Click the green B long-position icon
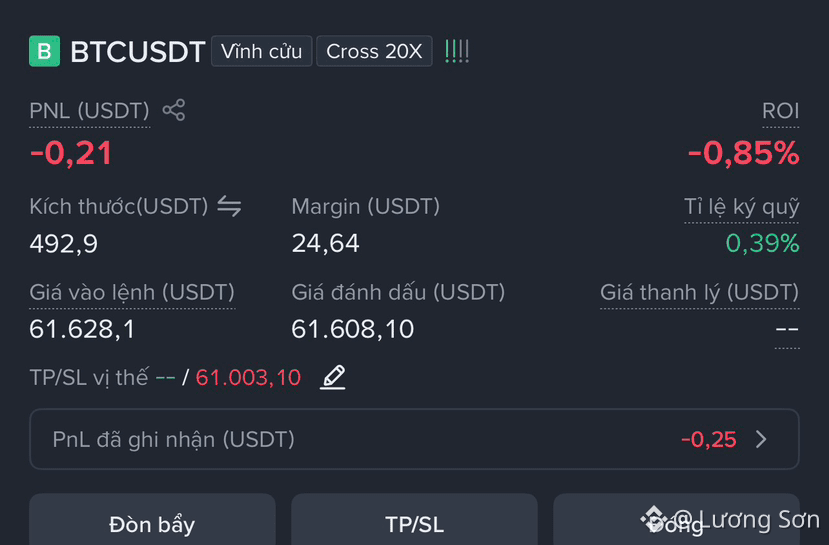Image resolution: width=829 pixels, height=545 pixels. pyautogui.click(x=44, y=51)
